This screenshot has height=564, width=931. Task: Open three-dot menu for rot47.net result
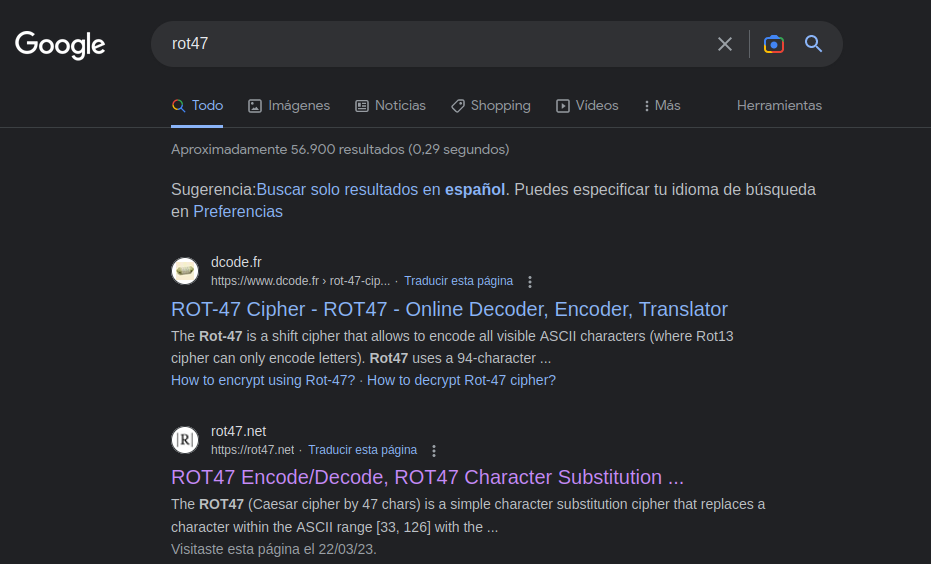pos(434,451)
